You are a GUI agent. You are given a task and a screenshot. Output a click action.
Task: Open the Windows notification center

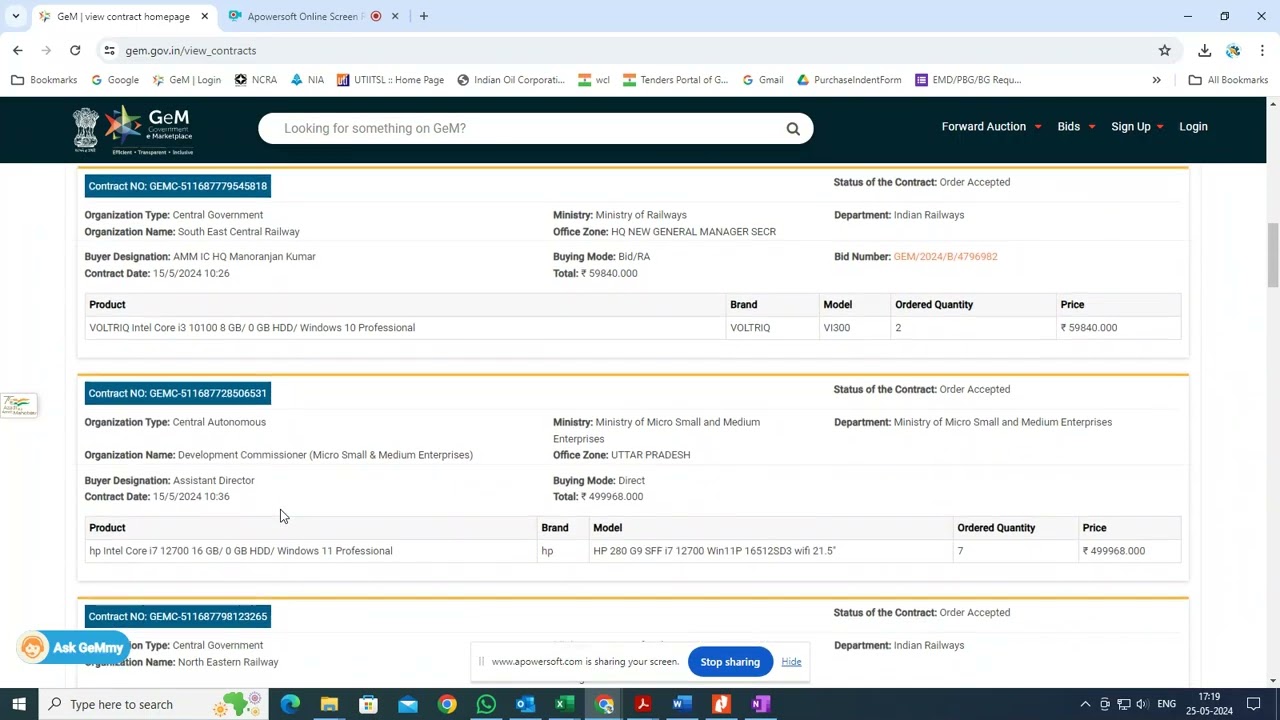click(x=1253, y=704)
